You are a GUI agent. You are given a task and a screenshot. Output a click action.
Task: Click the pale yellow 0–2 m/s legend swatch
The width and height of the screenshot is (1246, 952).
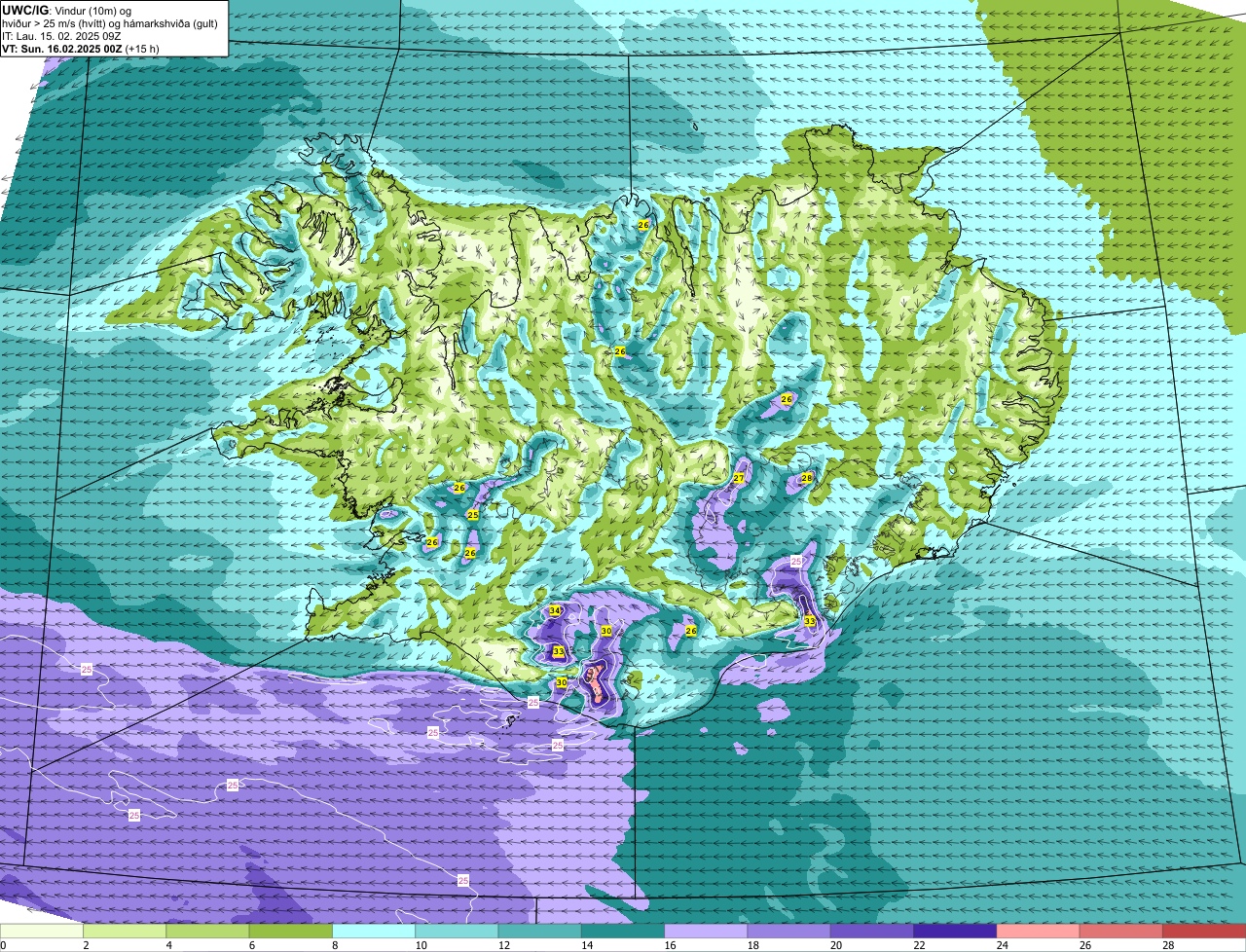click(42, 931)
